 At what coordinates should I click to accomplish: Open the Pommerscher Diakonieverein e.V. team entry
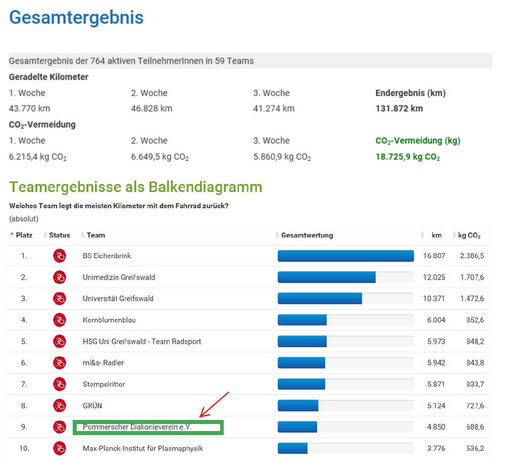pyautogui.click(x=137, y=427)
